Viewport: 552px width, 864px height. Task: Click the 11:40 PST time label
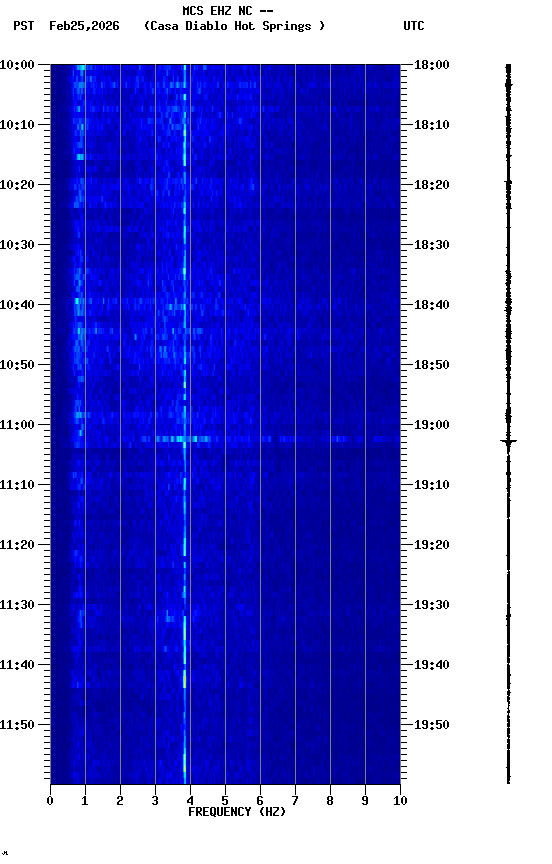17,665
